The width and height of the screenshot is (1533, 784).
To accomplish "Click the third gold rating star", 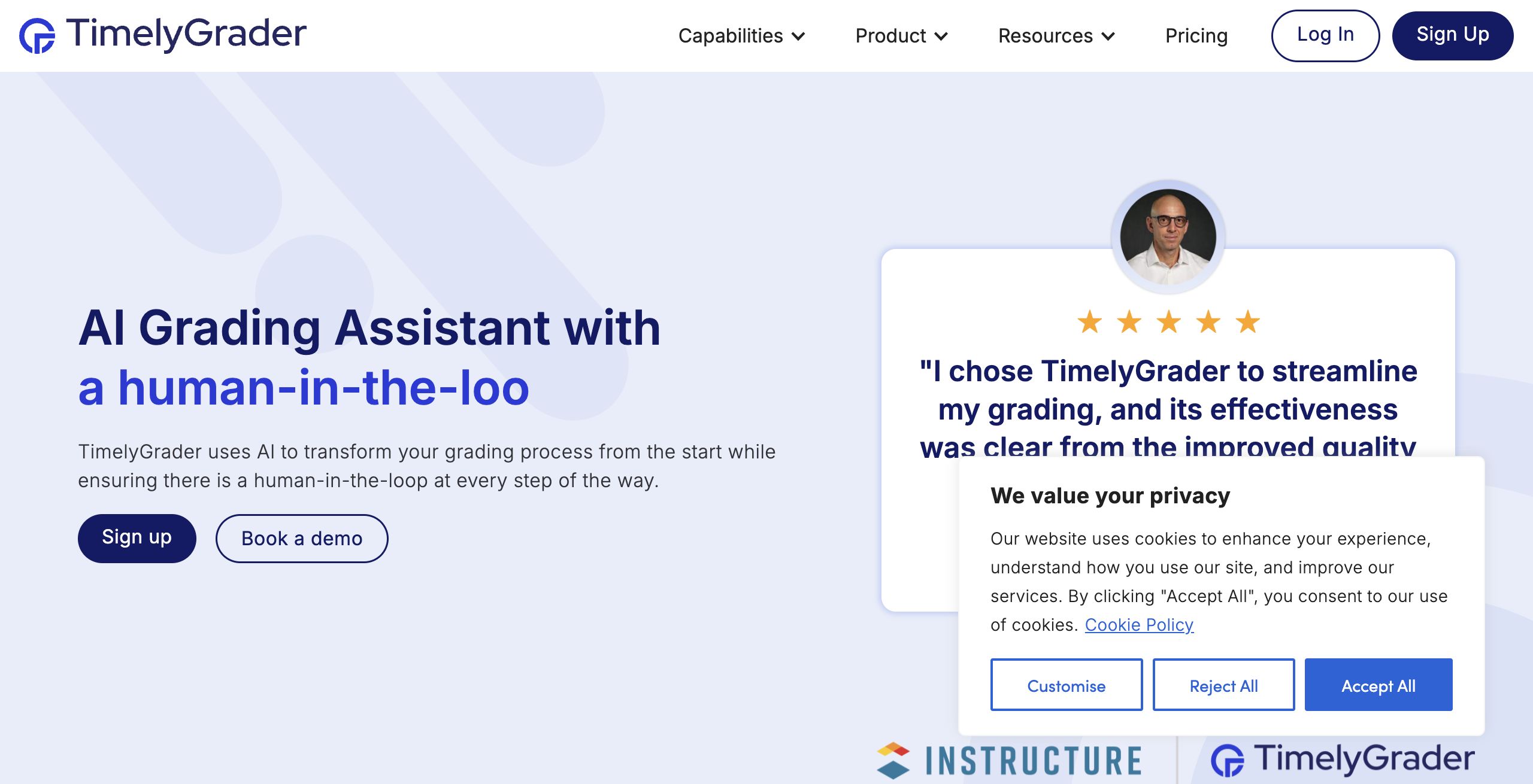I will coord(1169,322).
